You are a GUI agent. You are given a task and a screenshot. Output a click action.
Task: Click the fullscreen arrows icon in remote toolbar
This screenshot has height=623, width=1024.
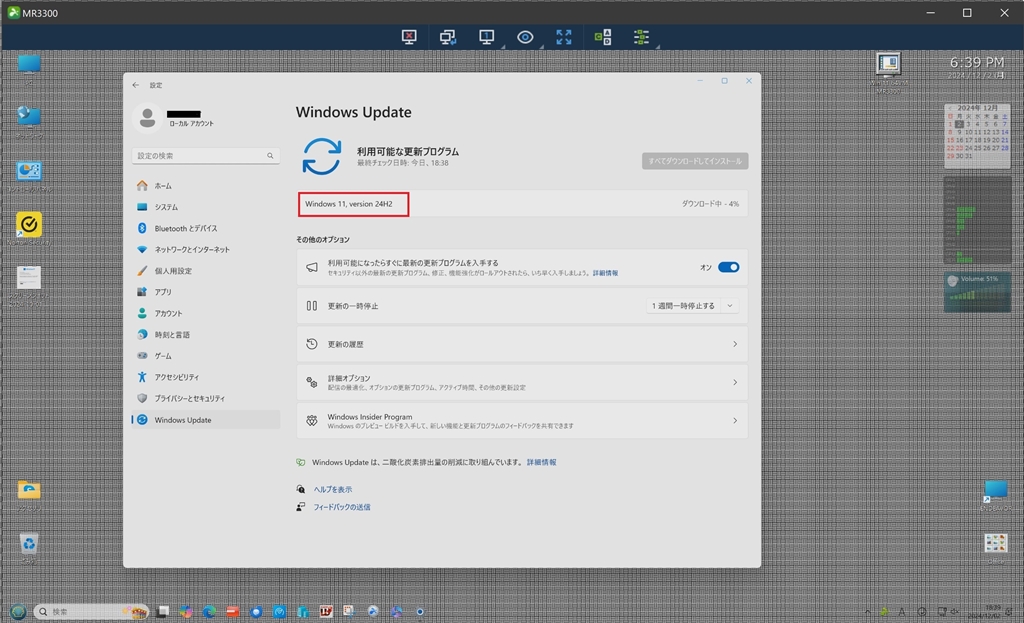[564, 37]
